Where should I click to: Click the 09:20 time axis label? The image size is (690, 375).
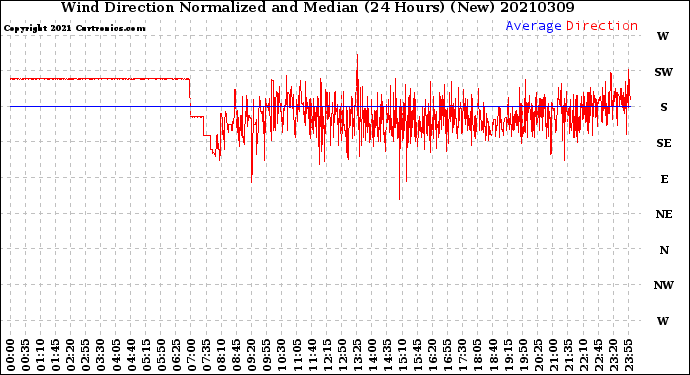click(x=252, y=355)
